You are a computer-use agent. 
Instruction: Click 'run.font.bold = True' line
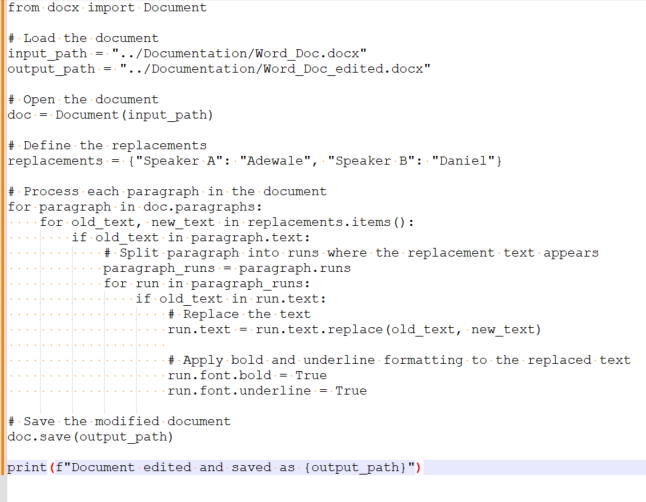point(247,375)
